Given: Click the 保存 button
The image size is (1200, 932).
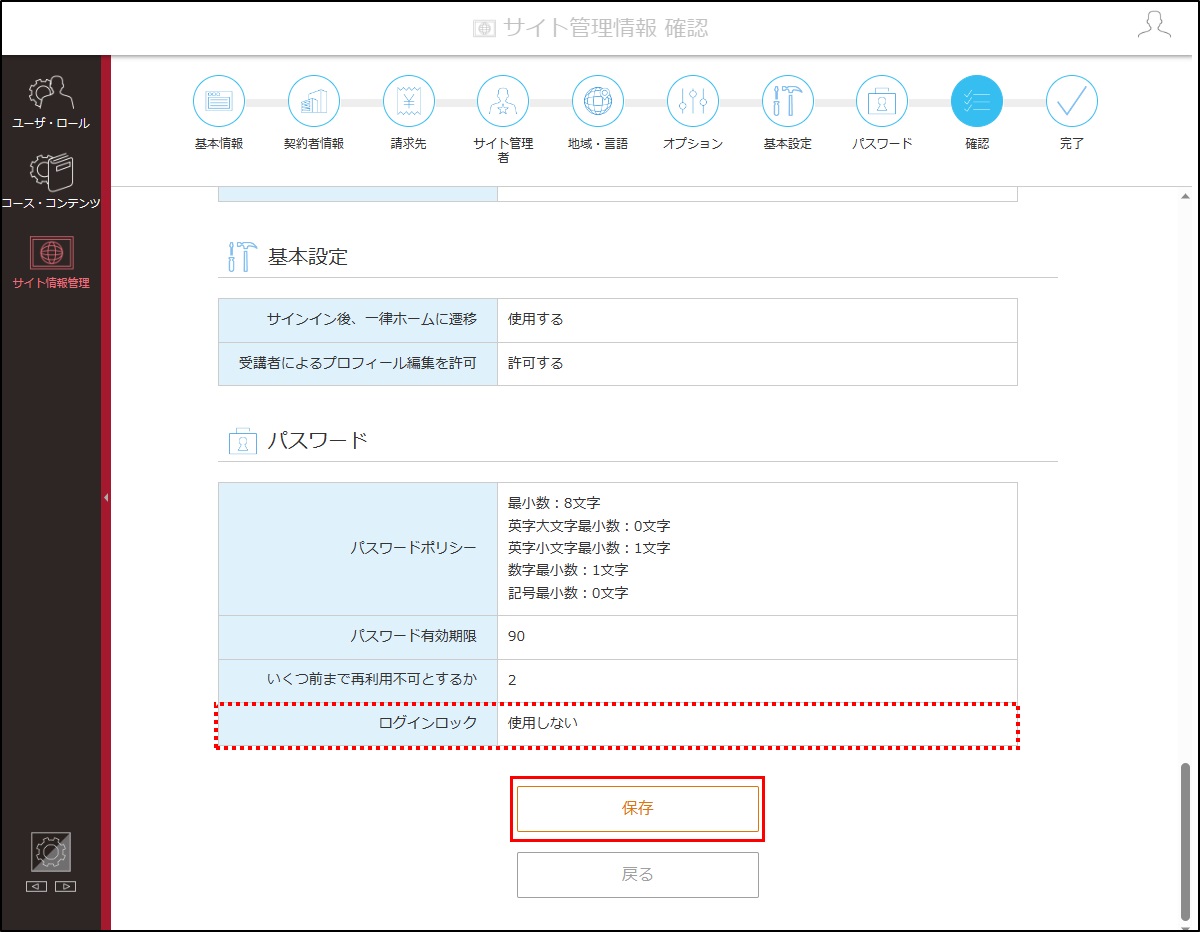Looking at the screenshot, I should (x=638, y=808).
